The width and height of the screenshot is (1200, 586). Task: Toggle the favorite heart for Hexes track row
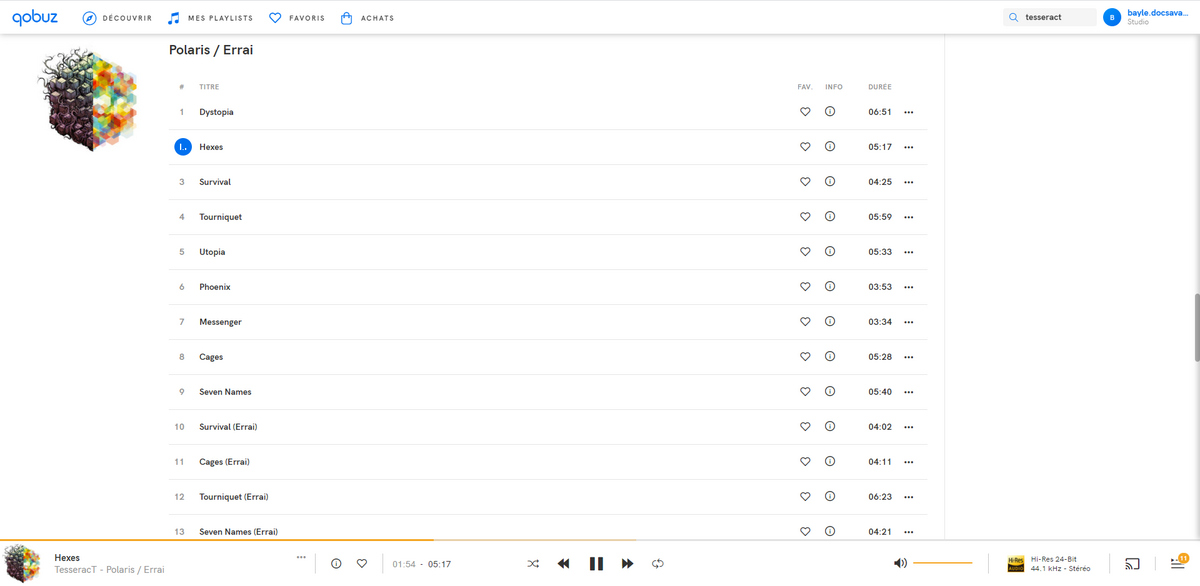pyautogui.click(x=805, y=147)
